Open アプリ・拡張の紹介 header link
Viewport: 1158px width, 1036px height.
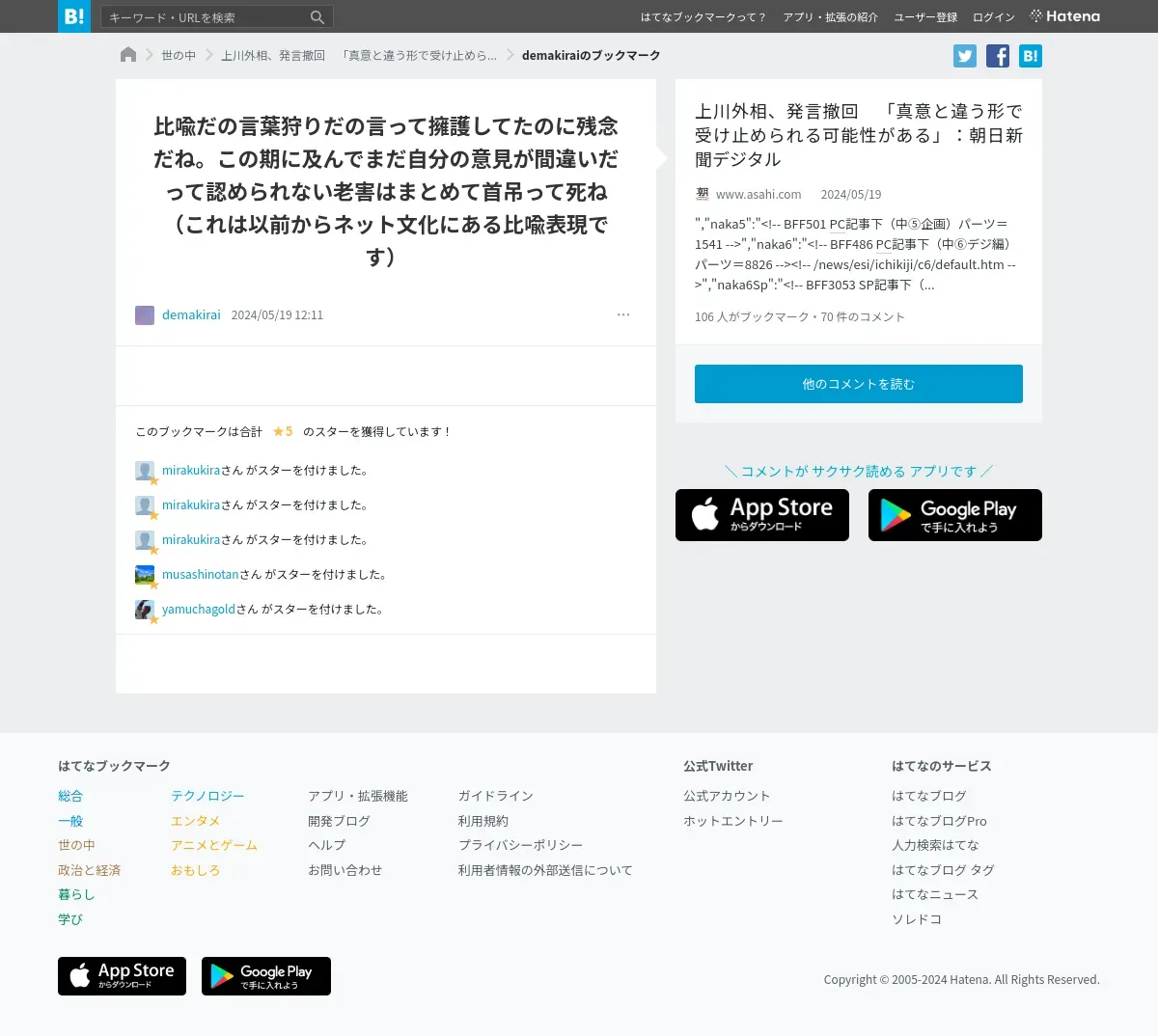831,17
